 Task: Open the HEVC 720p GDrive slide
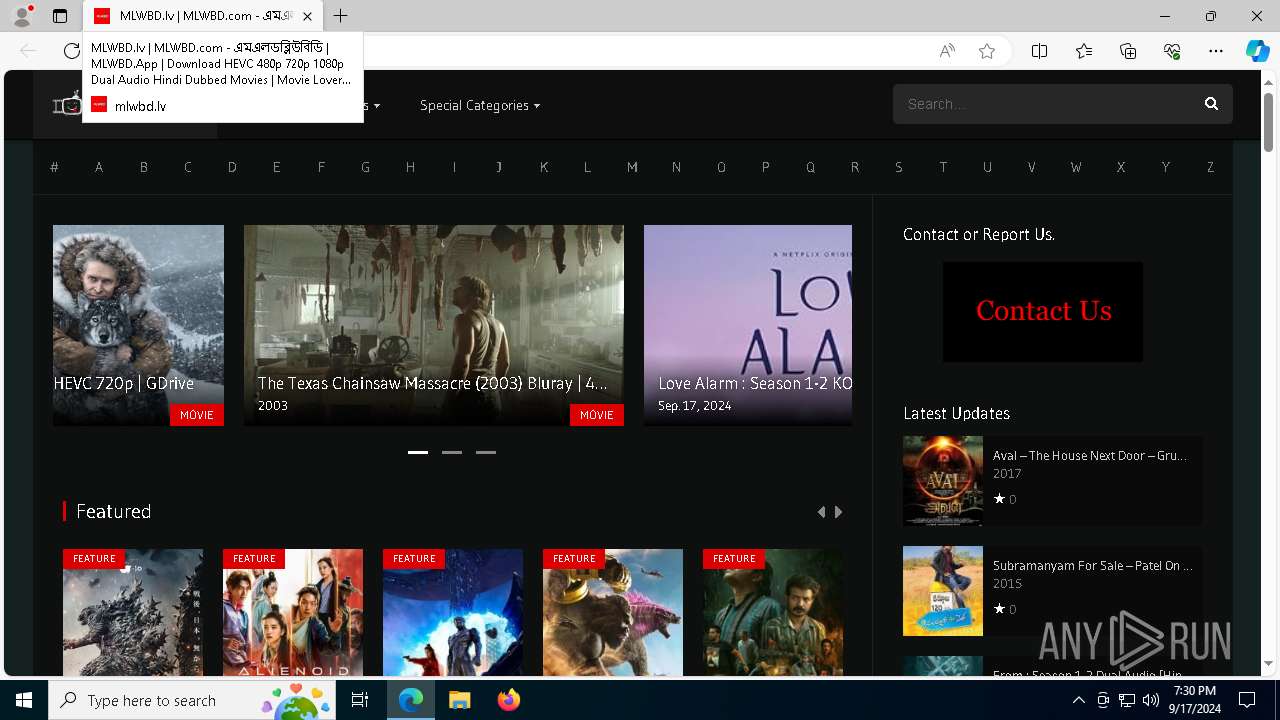(138, 325)
